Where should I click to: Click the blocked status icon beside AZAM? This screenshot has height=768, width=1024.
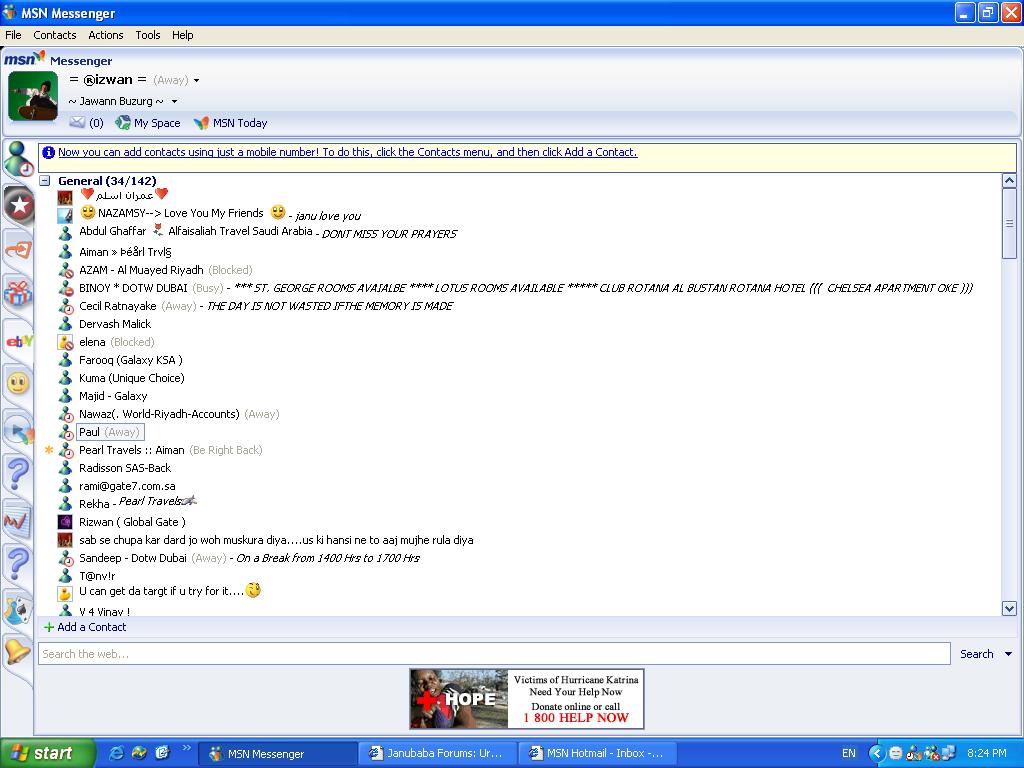65,270
